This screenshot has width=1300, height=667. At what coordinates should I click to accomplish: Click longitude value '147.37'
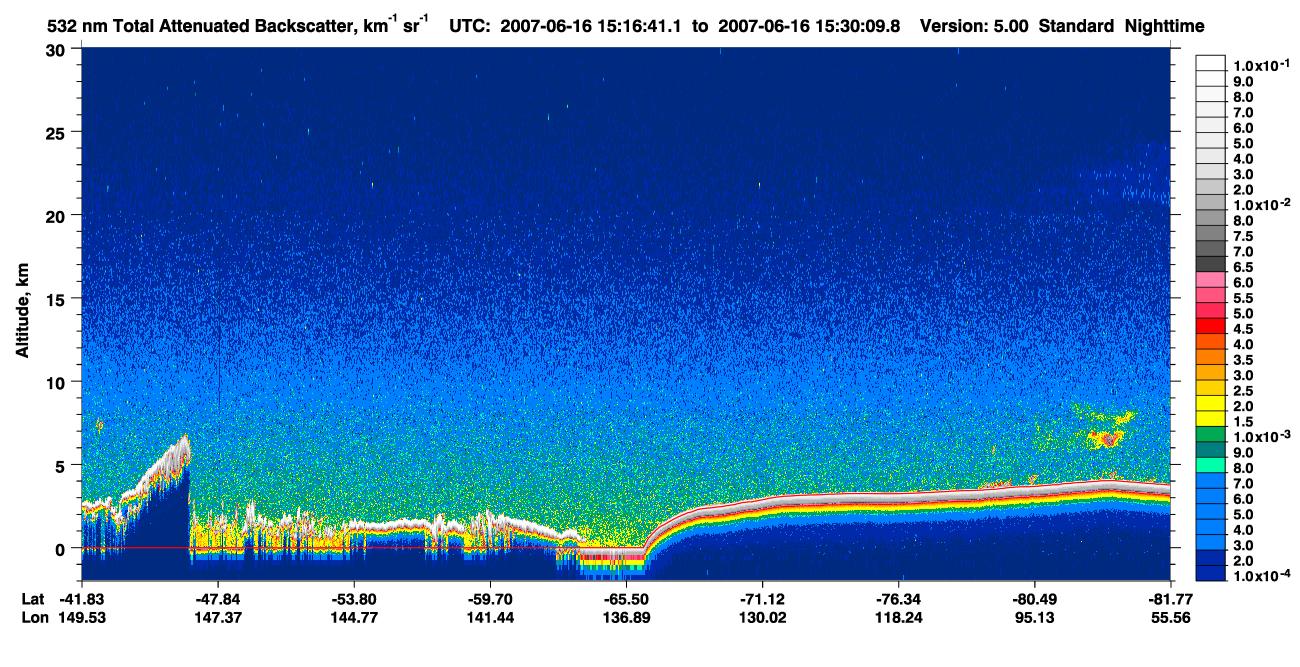tap(218, 617)
